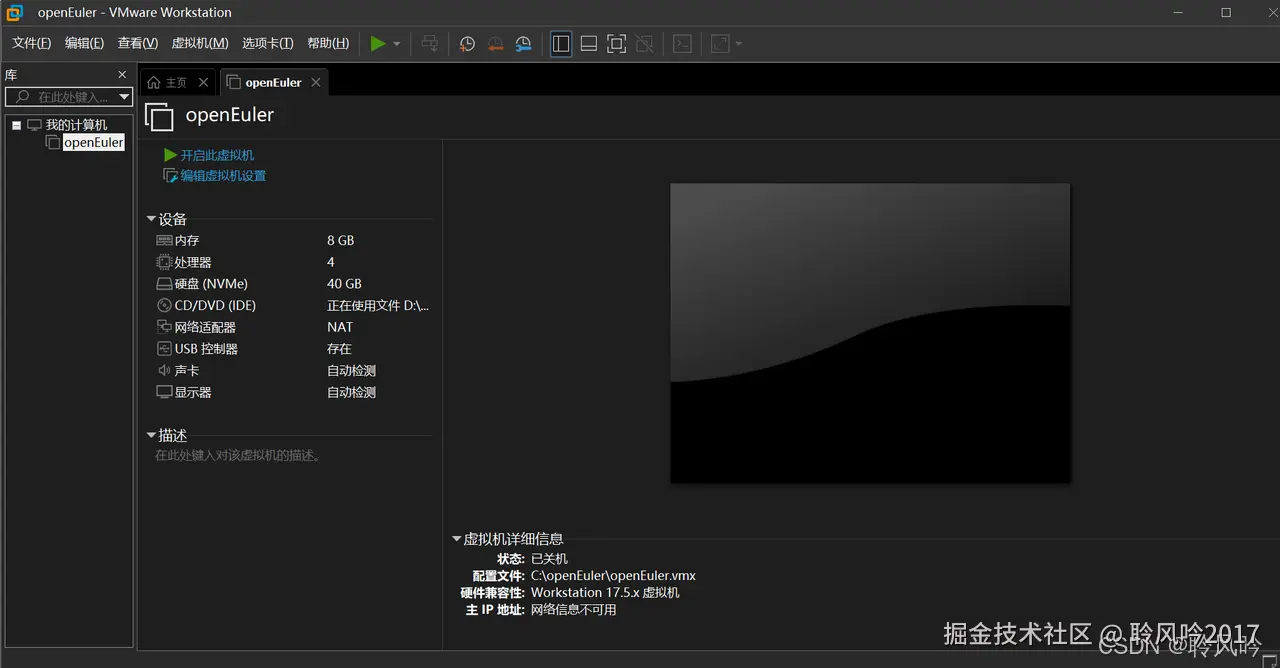Show or hide the thumbnail bar
1280x668 pixels.
point(588,43)
